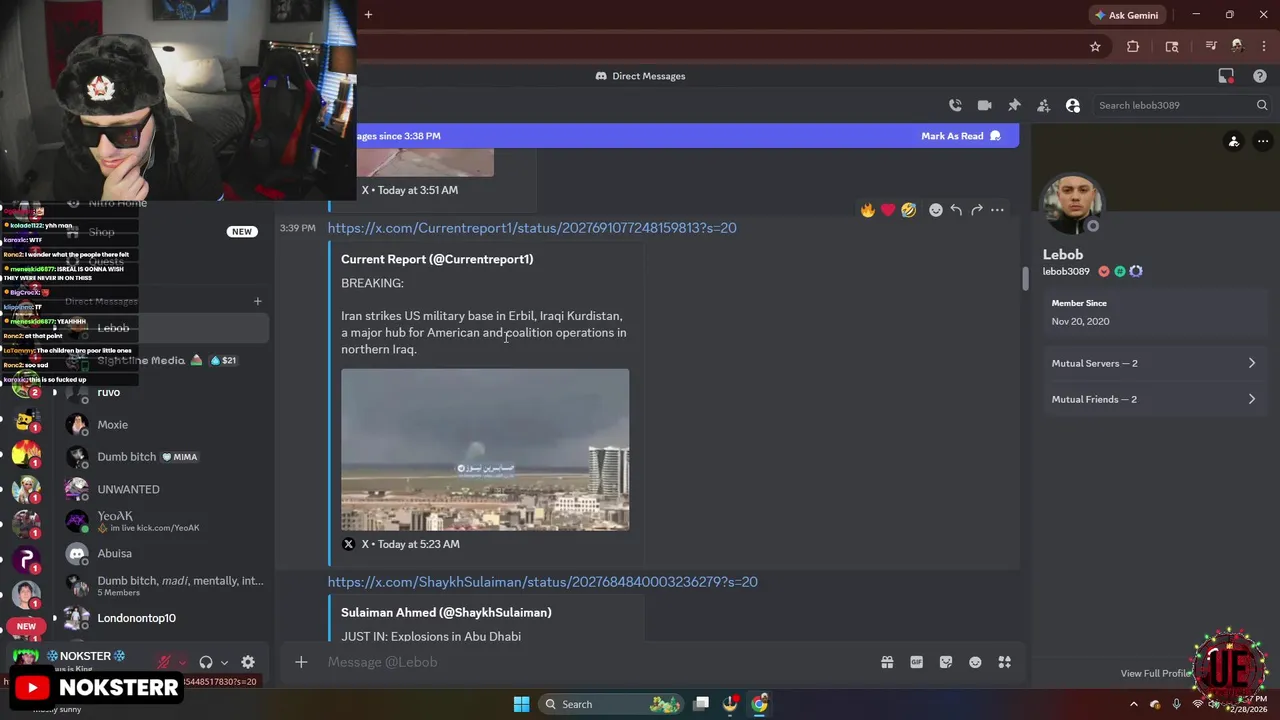Open the ShaykhSulaiman x.com link
Viewport: 1280px width, 720px height.
click(x=542, y=582)
